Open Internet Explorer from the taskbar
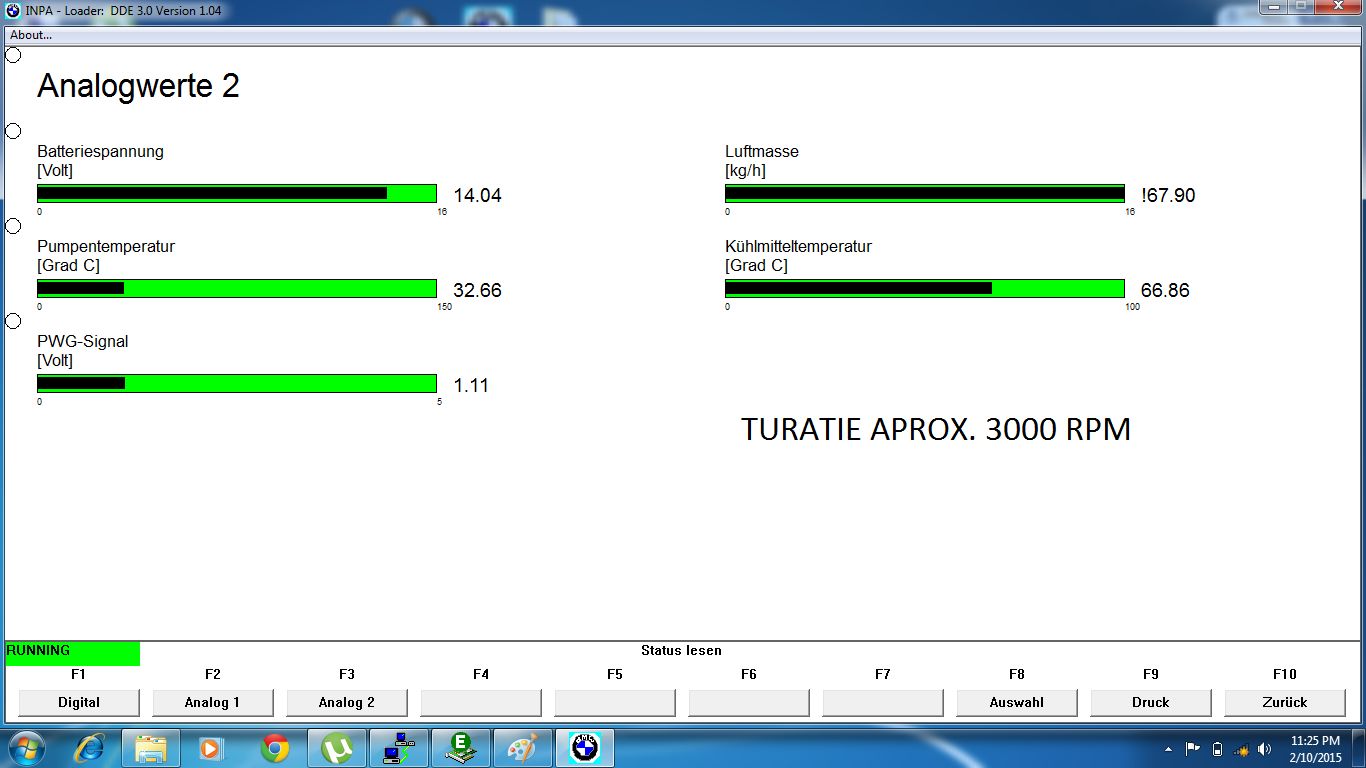 pos(90,748)
